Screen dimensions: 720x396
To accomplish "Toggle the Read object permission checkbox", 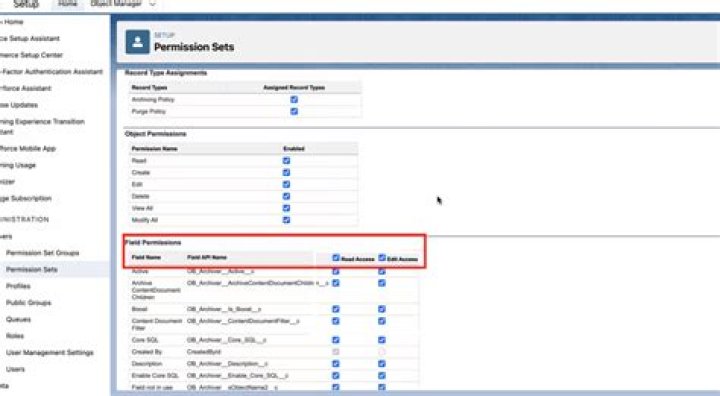I will [287, 160].
